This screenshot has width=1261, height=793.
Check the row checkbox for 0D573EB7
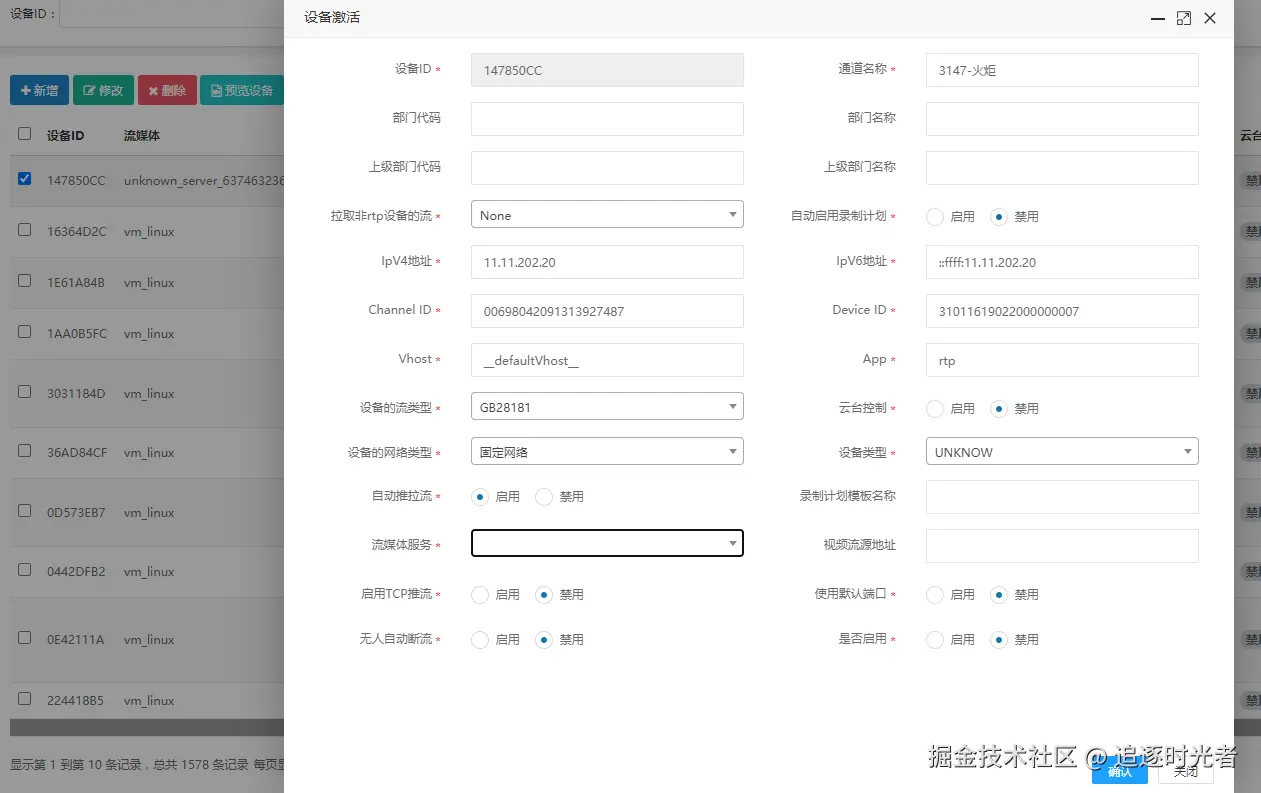25,511
